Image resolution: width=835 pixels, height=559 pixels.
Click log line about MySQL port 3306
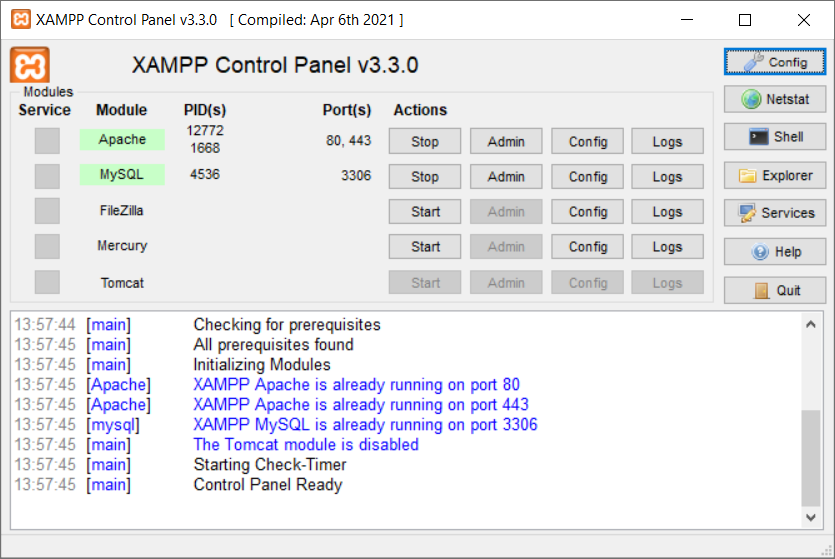point(365,424)
